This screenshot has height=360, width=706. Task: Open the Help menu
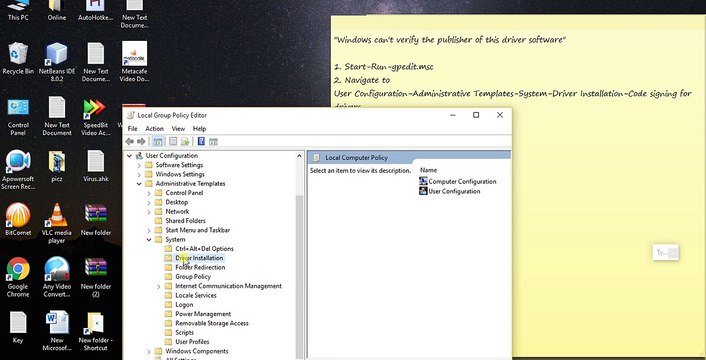click(x=199, y=129)
